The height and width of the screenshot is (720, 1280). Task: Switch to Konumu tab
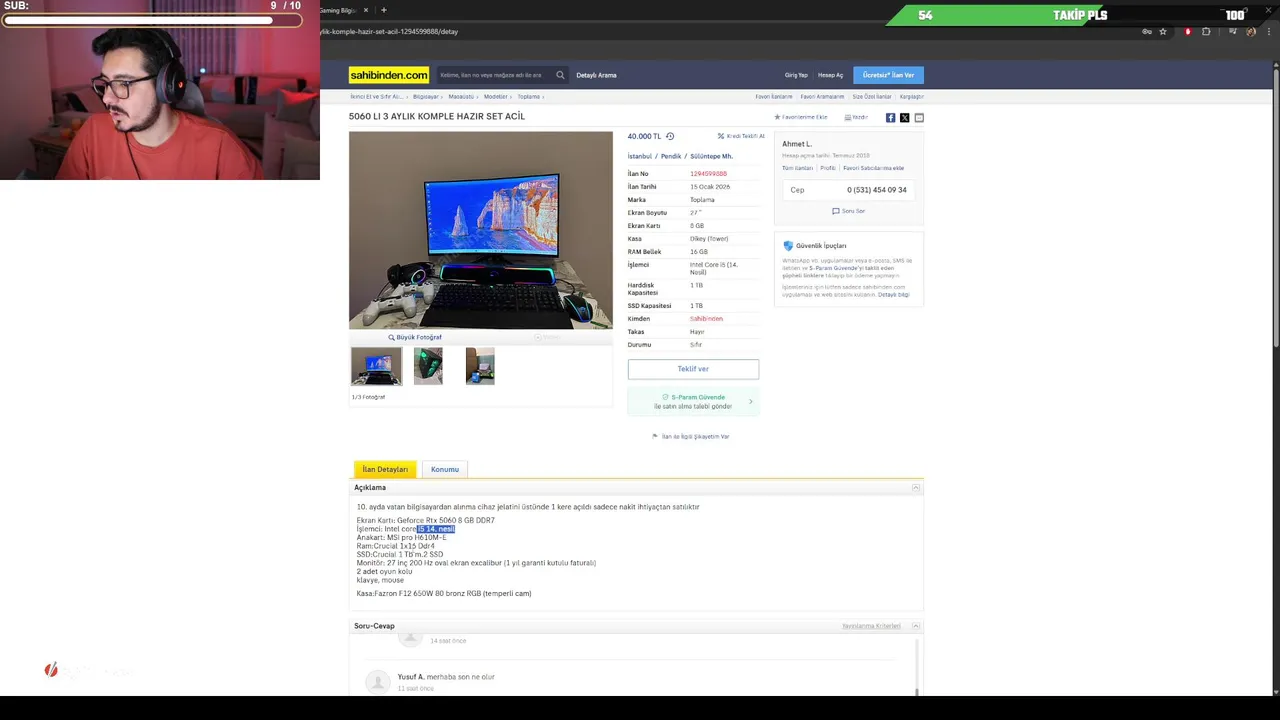445,469
